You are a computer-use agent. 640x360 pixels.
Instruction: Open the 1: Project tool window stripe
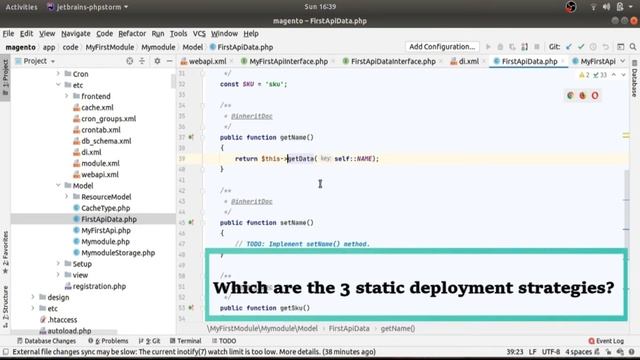point(5,78)
